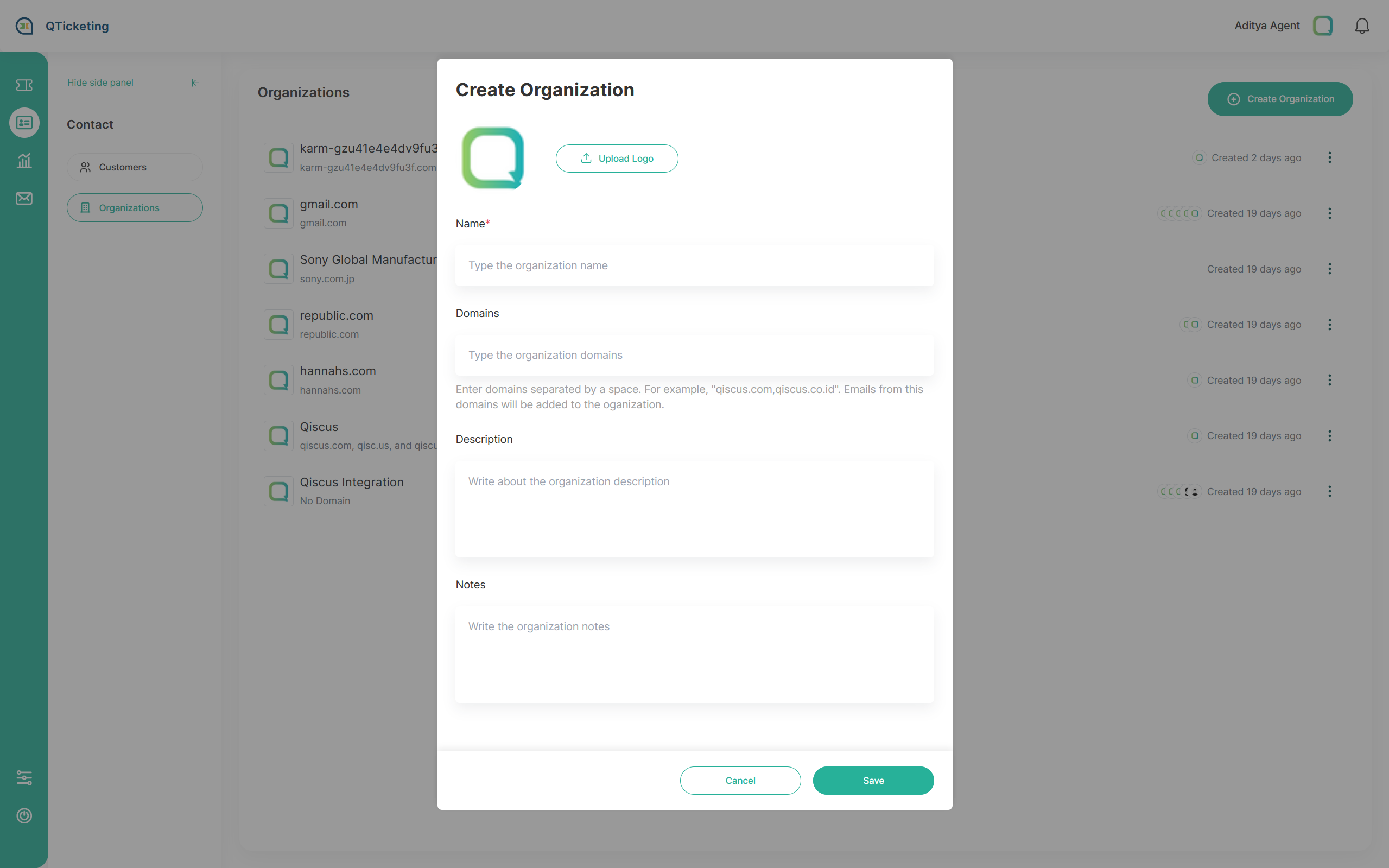Click the power logout icon in sidebar
The width and height of the screenshot is (1389, 868).
pyautogui.click(x=24, y=816)
